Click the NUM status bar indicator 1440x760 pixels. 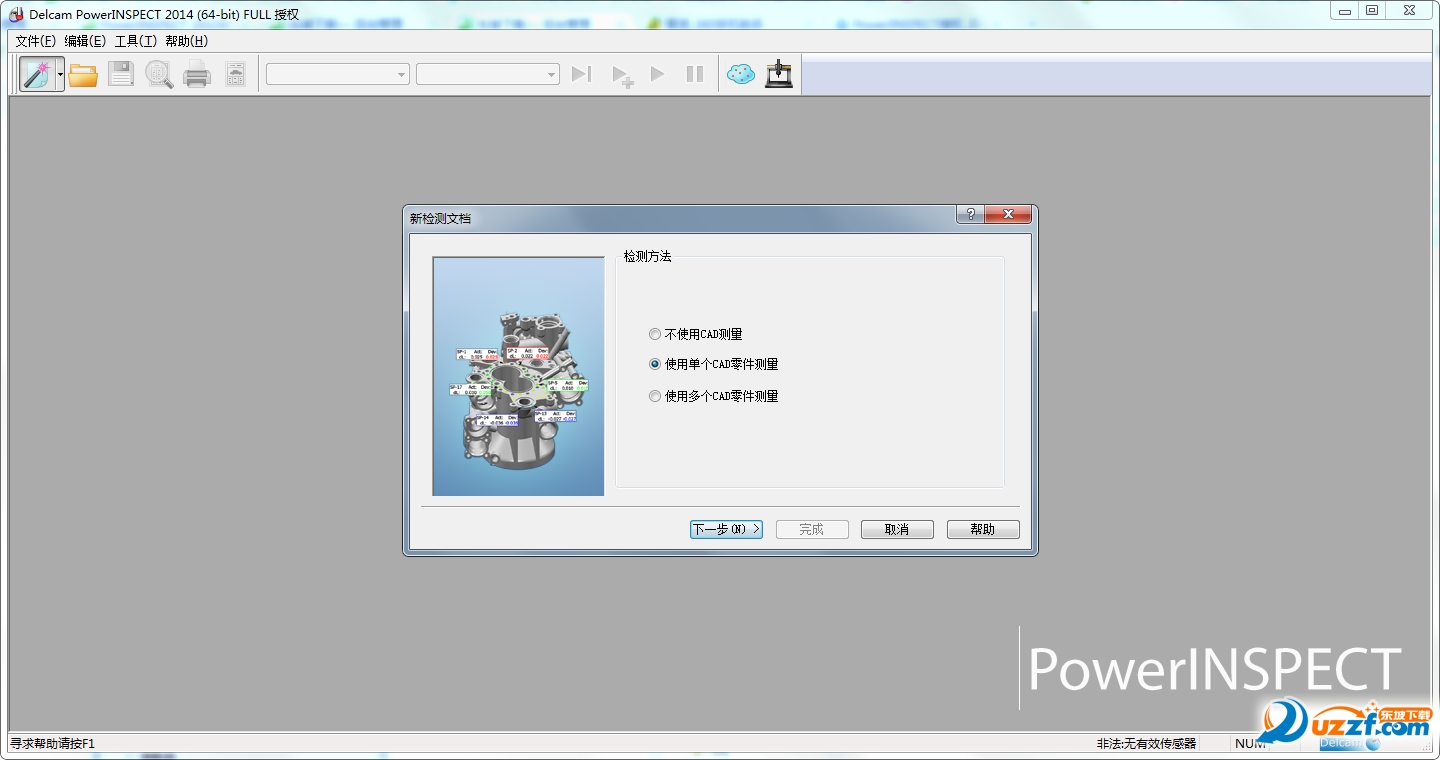[1250, 743]
